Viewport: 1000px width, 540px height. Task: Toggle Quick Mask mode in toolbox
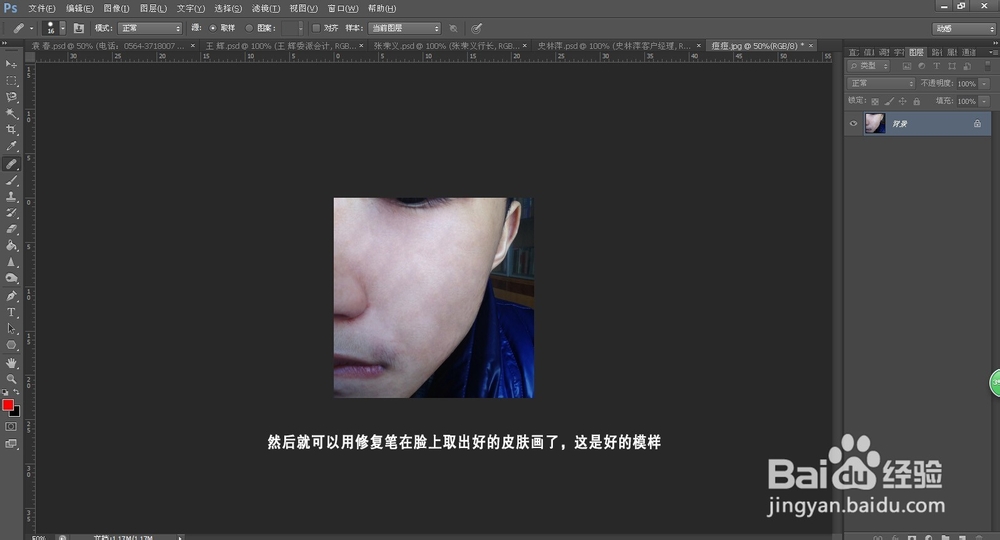tap(11, 427)
